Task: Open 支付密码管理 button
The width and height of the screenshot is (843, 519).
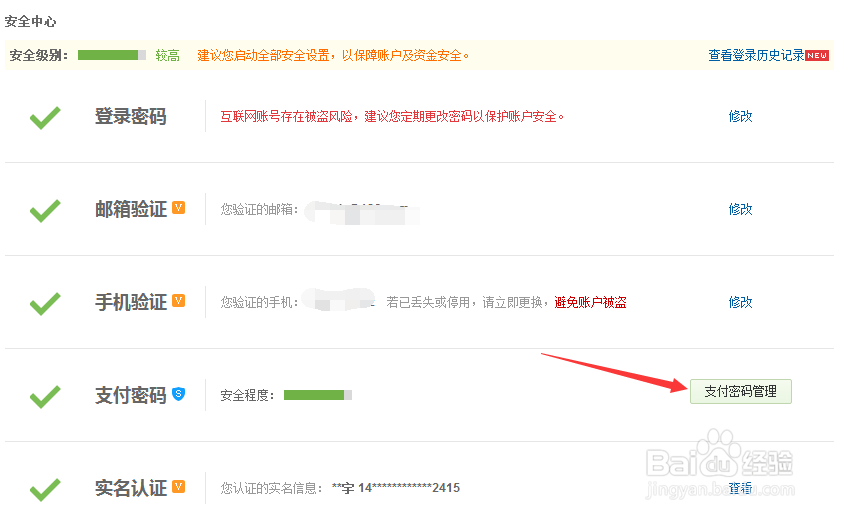Action: click(740, 391)
